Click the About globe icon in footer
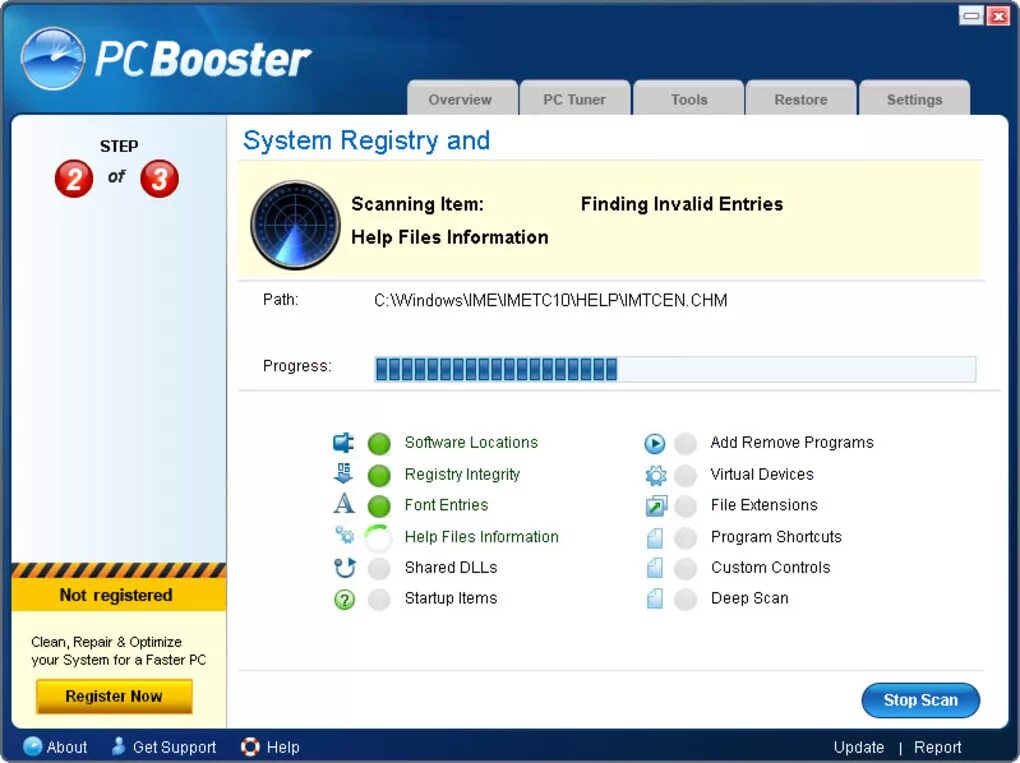Image resolution: width=1020 pixels, height=763 pixels. click(x=33, y=746)
